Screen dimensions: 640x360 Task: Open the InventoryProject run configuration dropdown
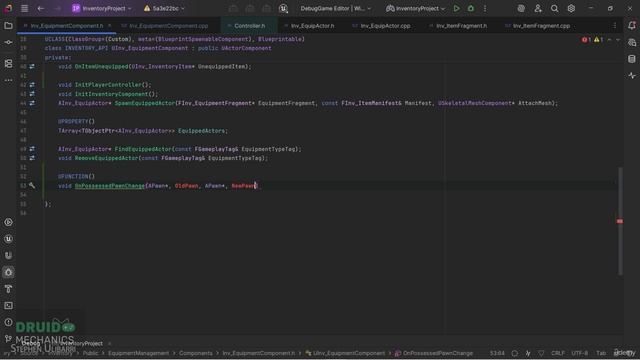click(x=416, y=8)
